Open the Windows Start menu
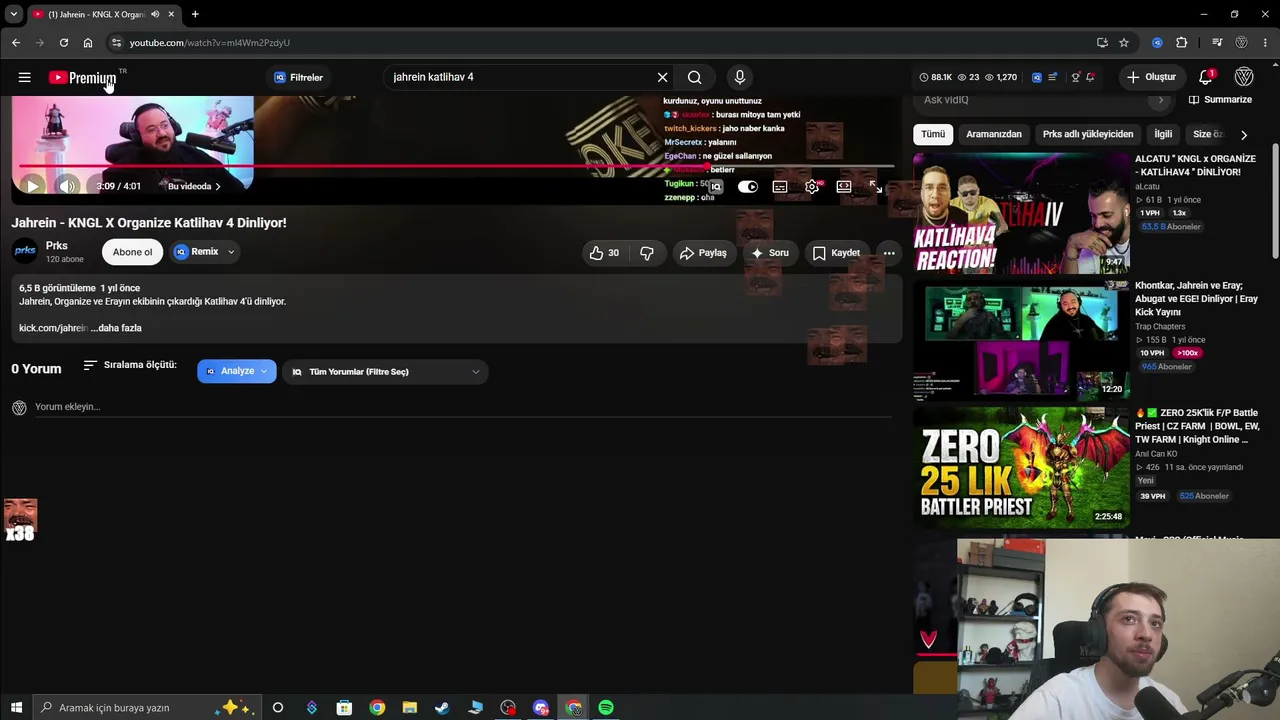The height and width of the screenshot is (720, 1280). point(16,708)
